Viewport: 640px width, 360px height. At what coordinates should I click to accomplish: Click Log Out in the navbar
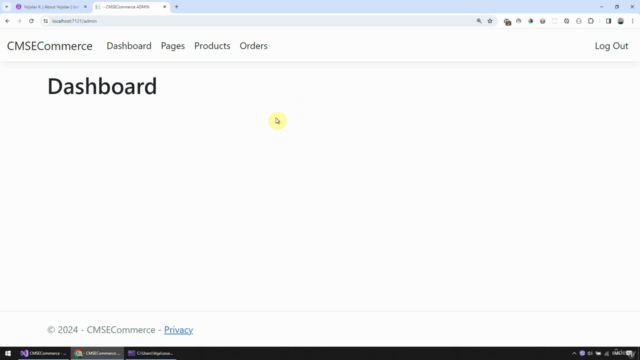611,46
